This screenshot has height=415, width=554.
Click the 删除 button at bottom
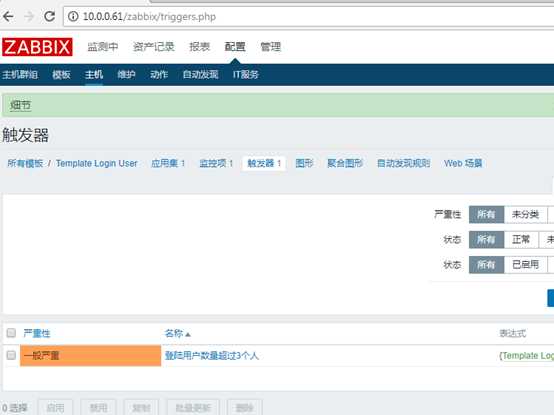[245, 408]
